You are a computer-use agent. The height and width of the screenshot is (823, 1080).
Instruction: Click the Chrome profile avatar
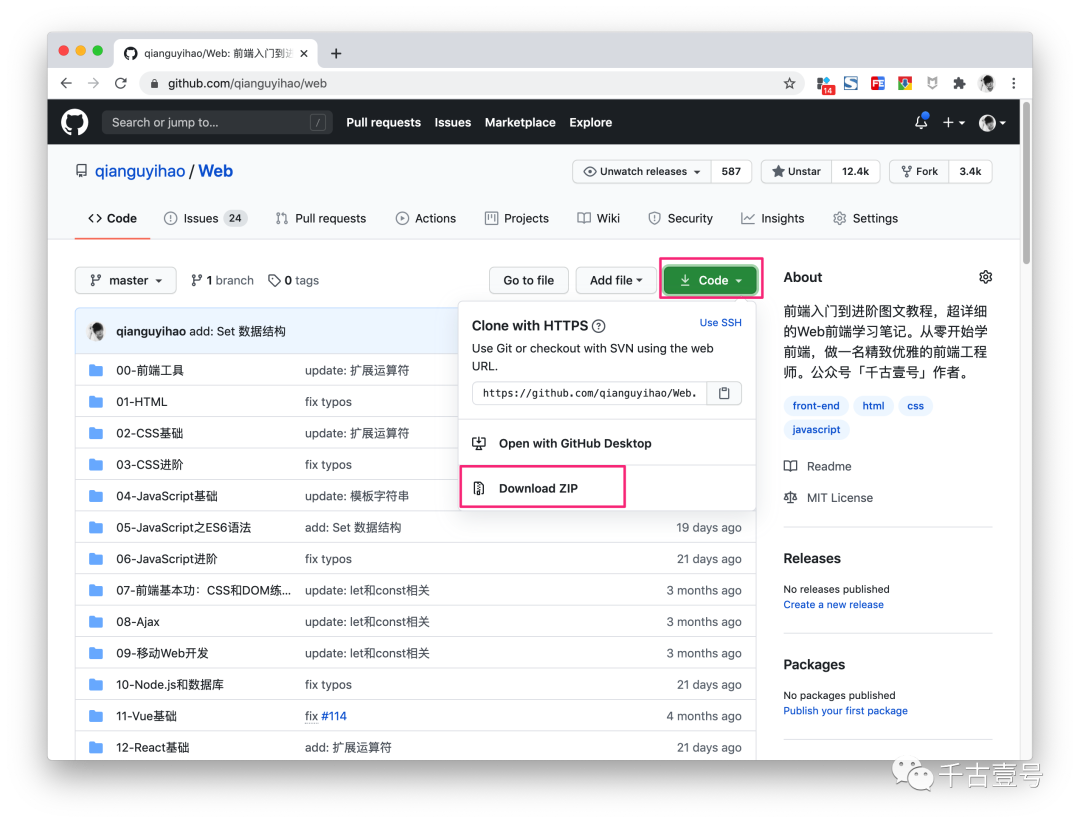point(986,83)
